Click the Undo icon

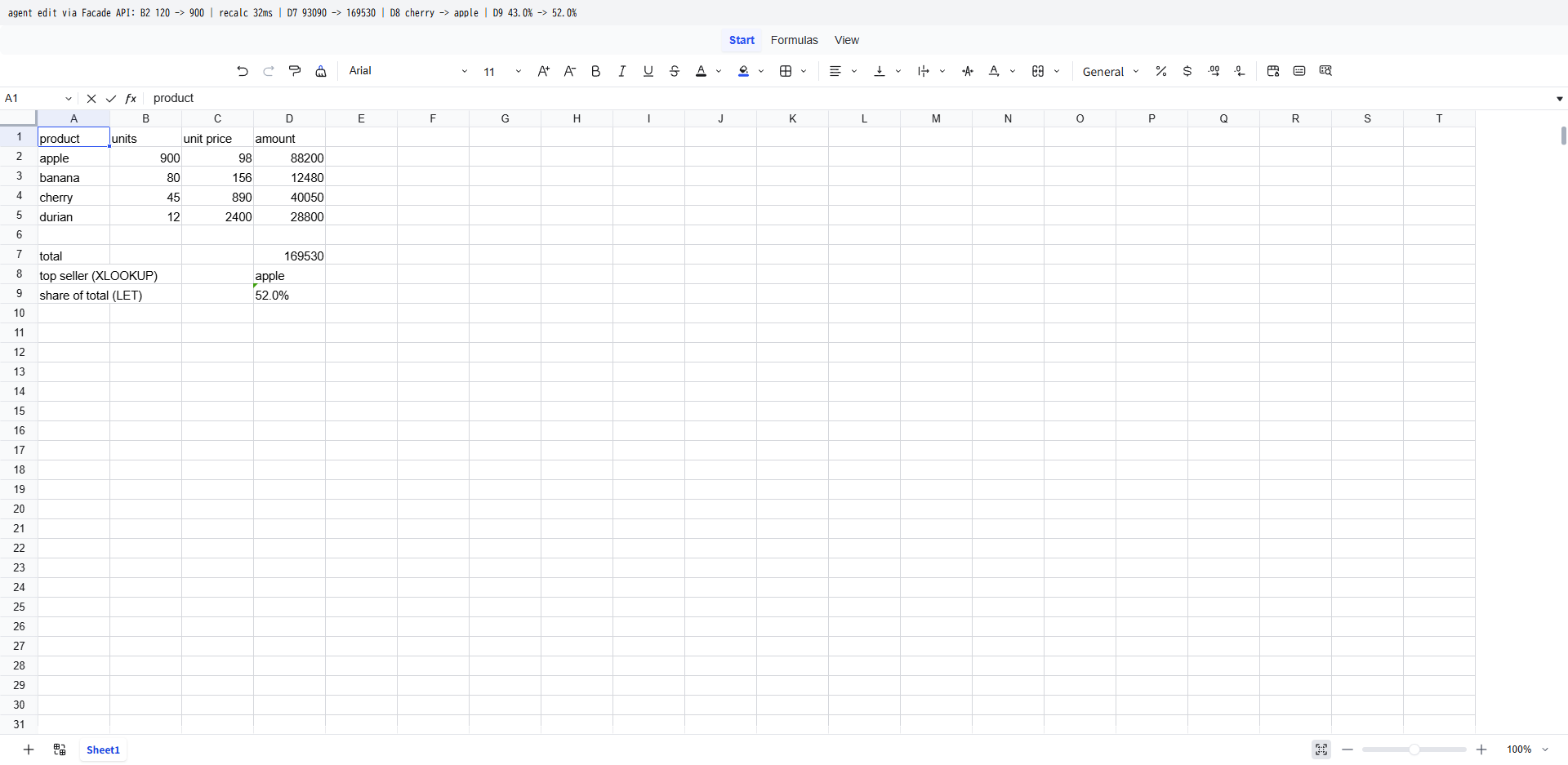pos(243,71)
